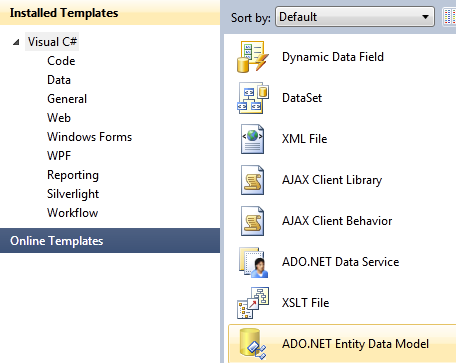Select the Web category
This screenshot has height=363, width=456.
[x=59, y=118]
